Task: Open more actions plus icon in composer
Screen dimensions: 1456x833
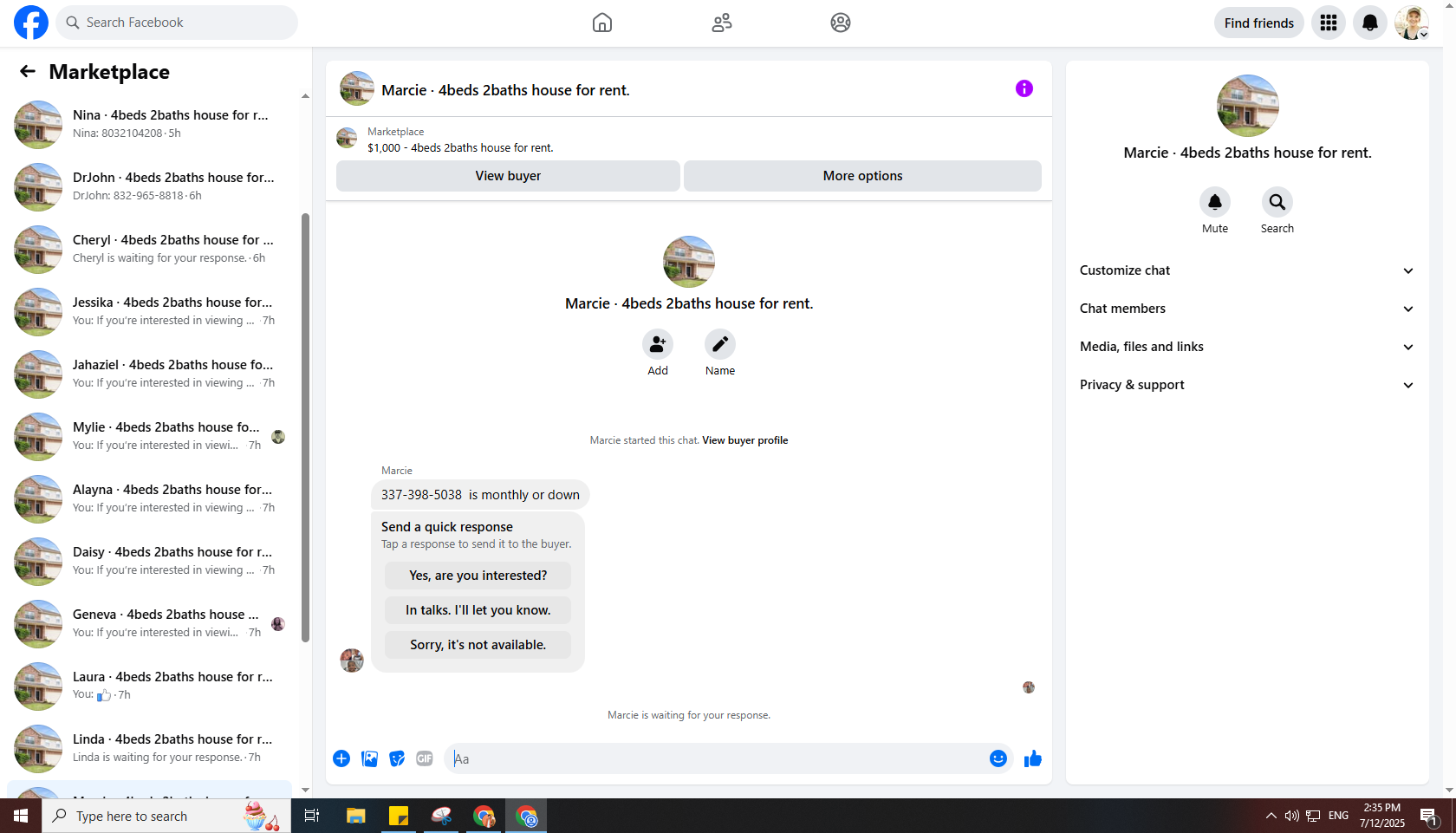Action: coord(341,758)
